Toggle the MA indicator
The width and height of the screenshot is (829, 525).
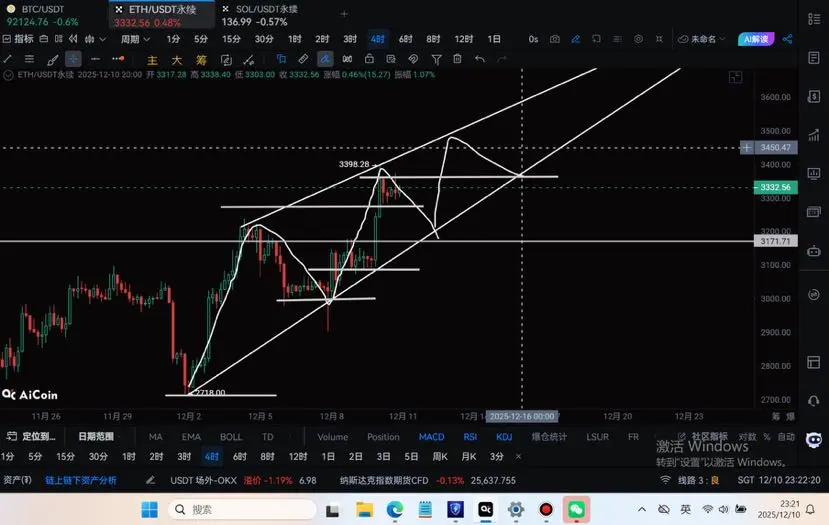pyautogui.click(x=155, y=437)
